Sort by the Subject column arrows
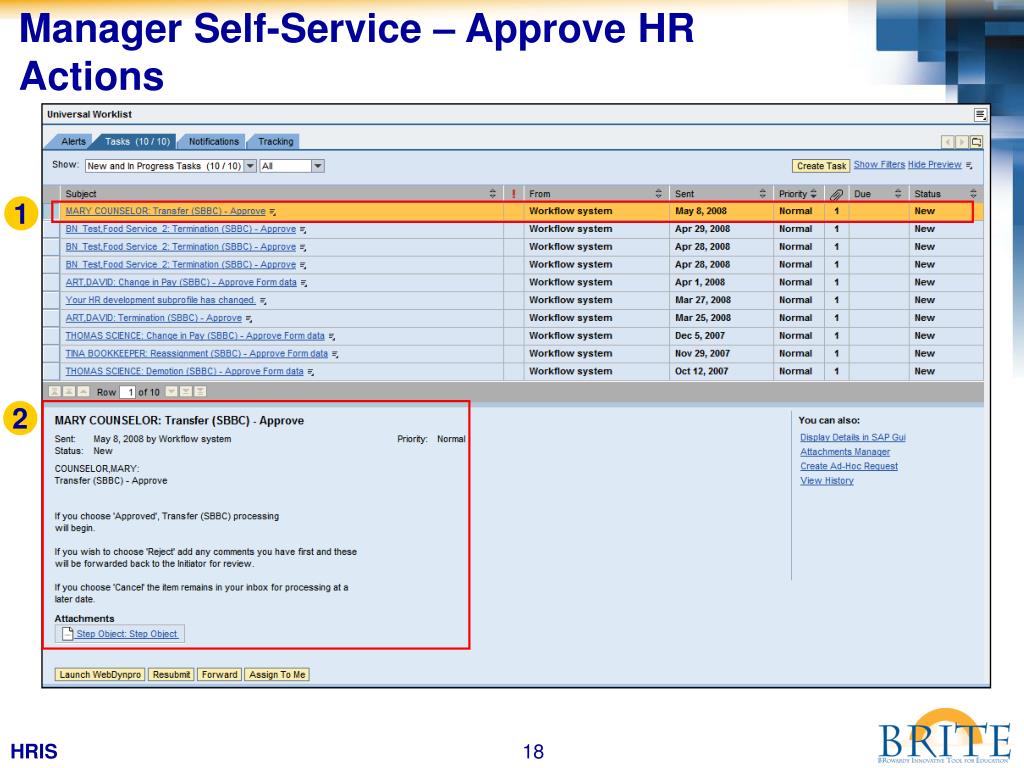The image size is (1024, 768). [492, 194]
